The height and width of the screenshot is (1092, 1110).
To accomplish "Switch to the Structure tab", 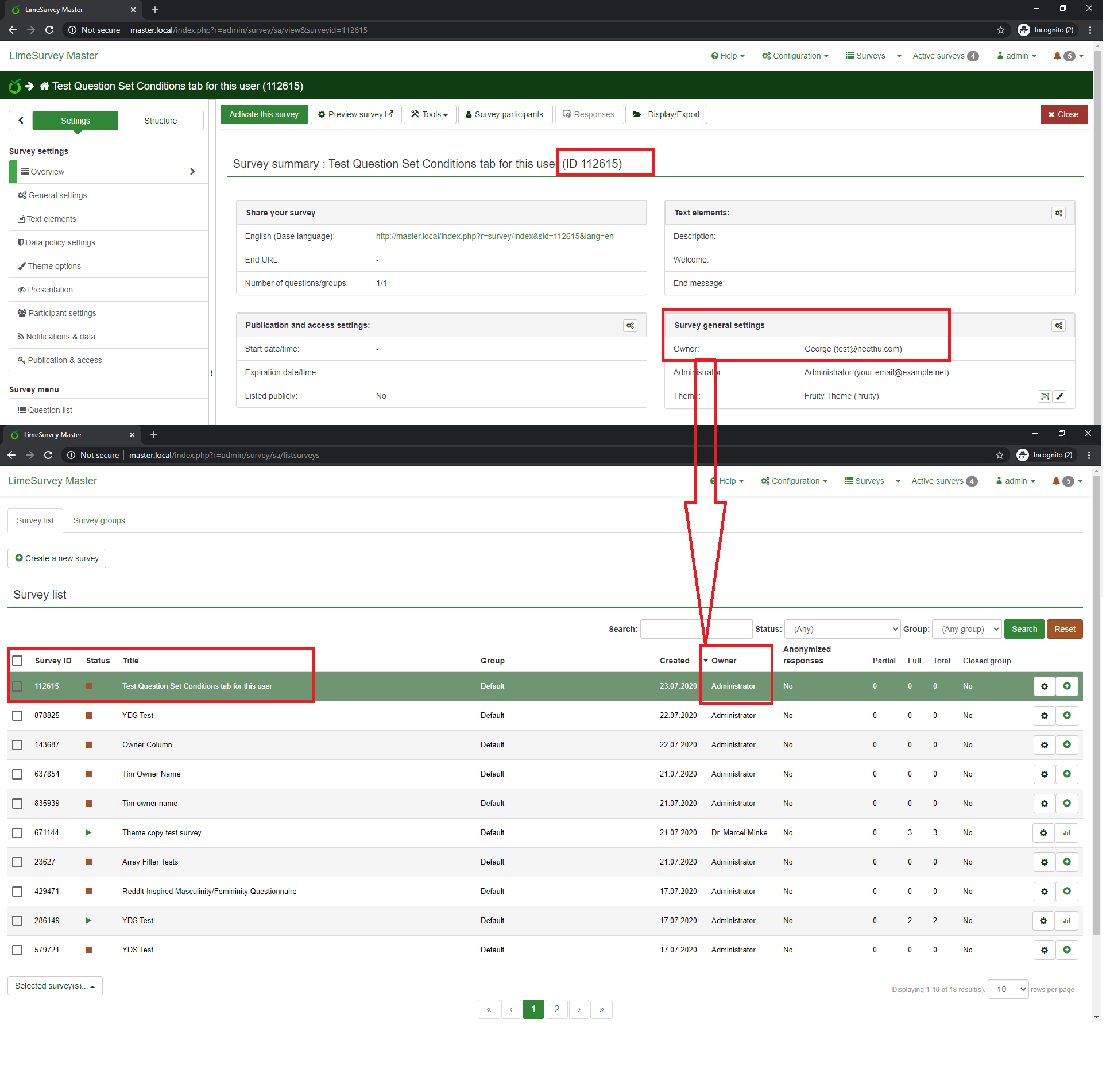I will pyautogui.click(x=160, y=121).
